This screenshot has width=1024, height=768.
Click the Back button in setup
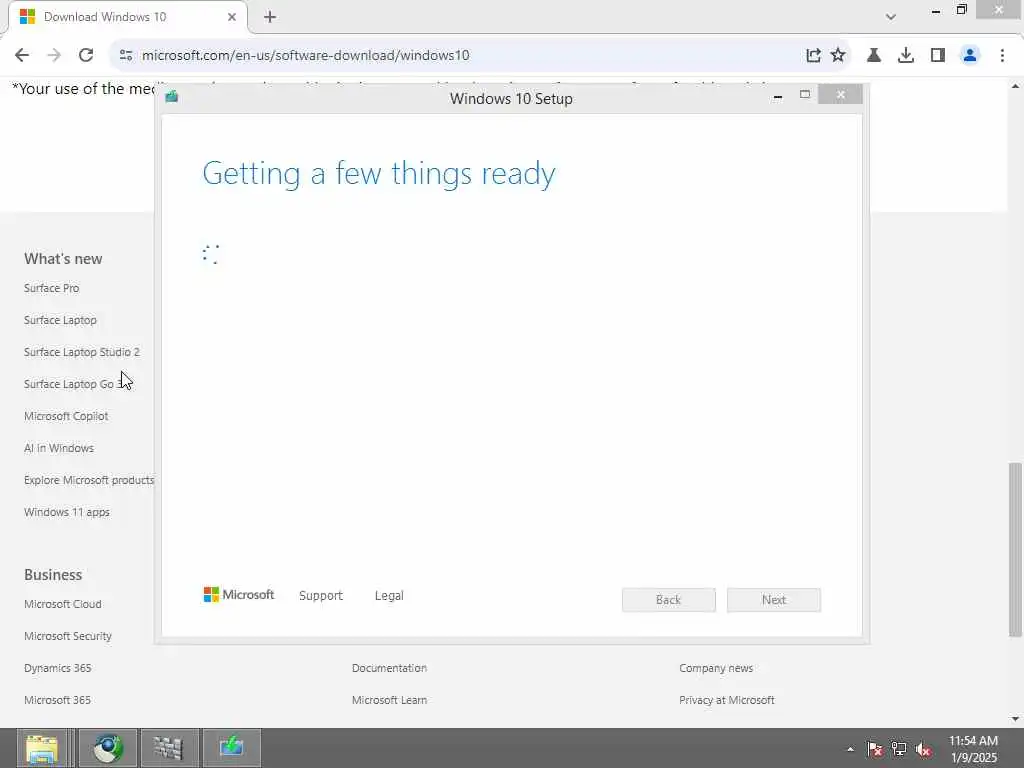pos(669,600)
